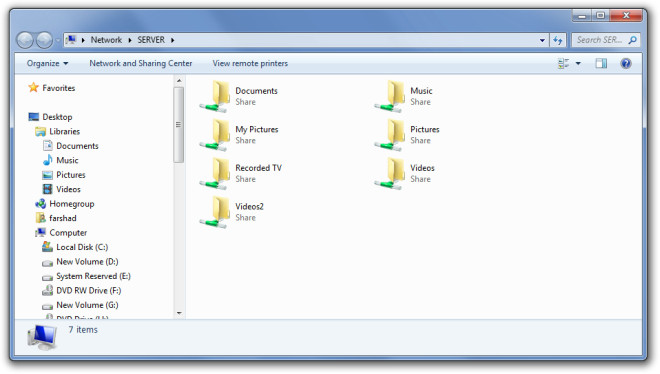Click the Pictures library icon in the sidebar
Viewport: 660px width, 374px height.
point(48,175)
